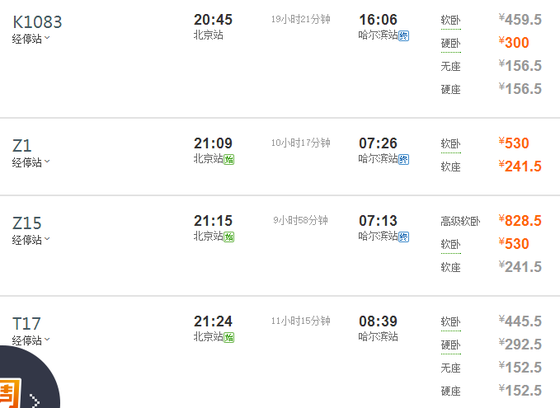Click the 硬卧 seat label for K1083

pos(451,44)
